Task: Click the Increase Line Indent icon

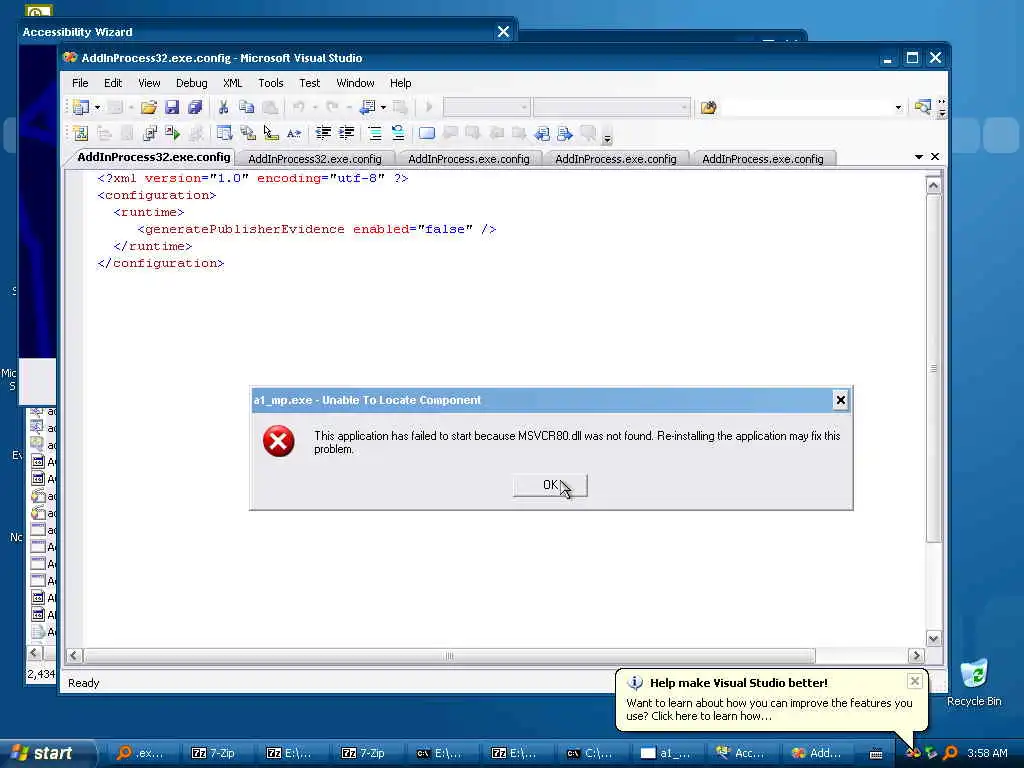Action: point(347,134)
